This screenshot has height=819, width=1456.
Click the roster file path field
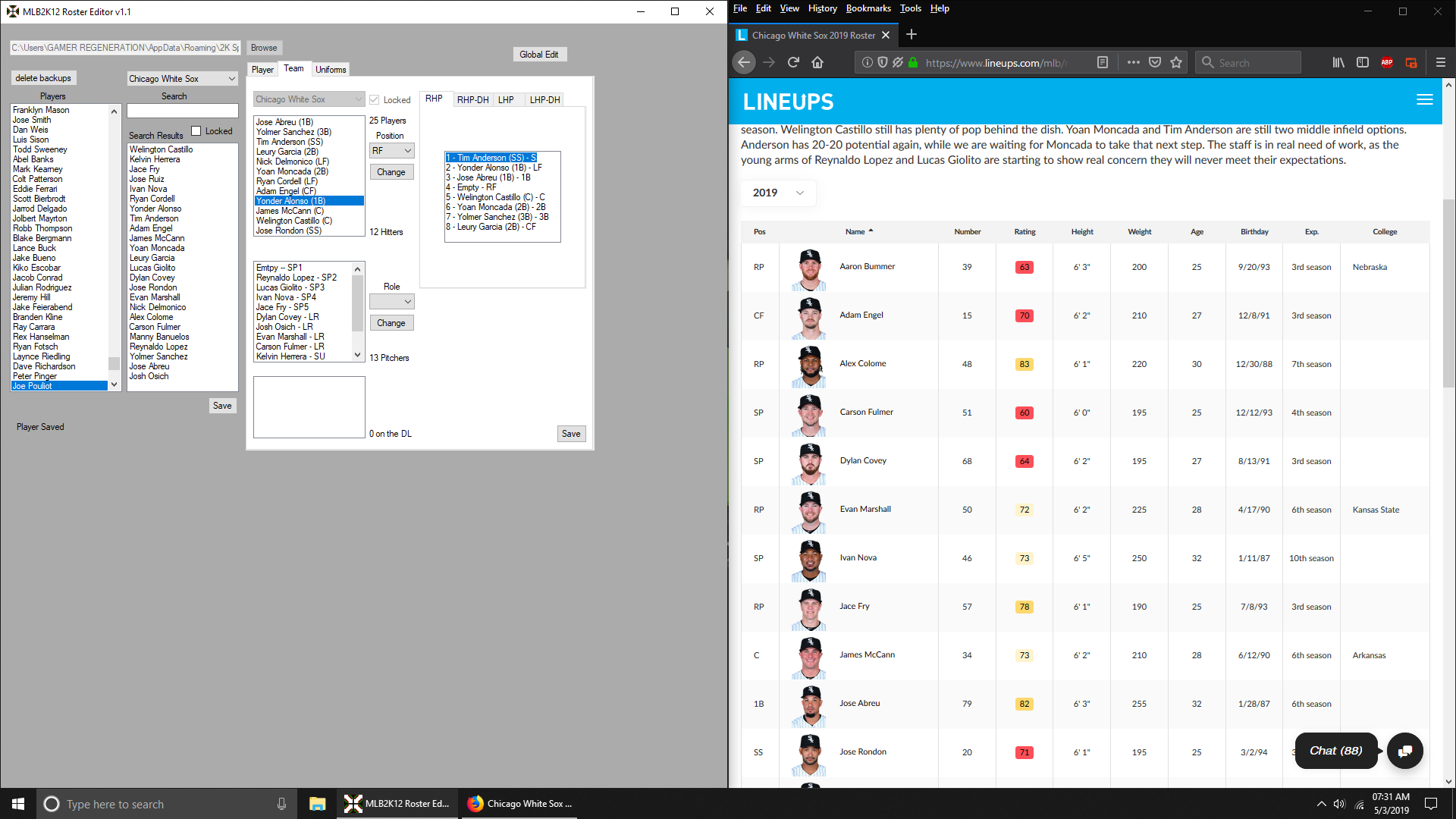(125, 48)
